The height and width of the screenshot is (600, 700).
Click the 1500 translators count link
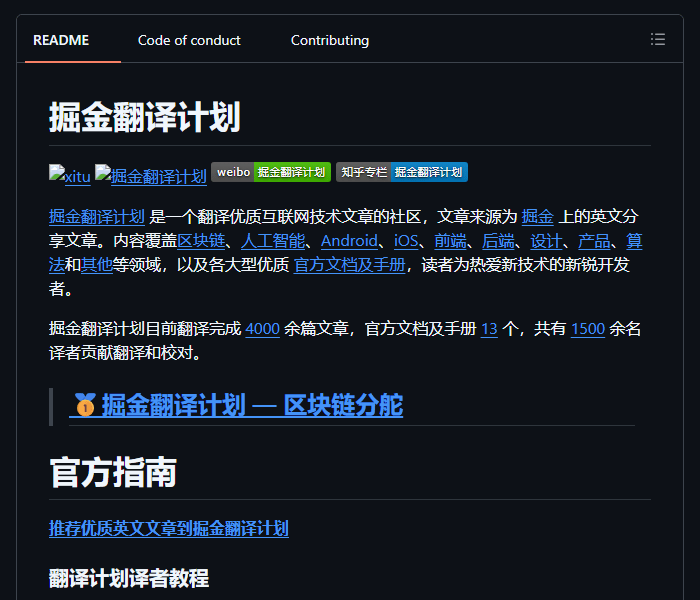tap(588, 329)
